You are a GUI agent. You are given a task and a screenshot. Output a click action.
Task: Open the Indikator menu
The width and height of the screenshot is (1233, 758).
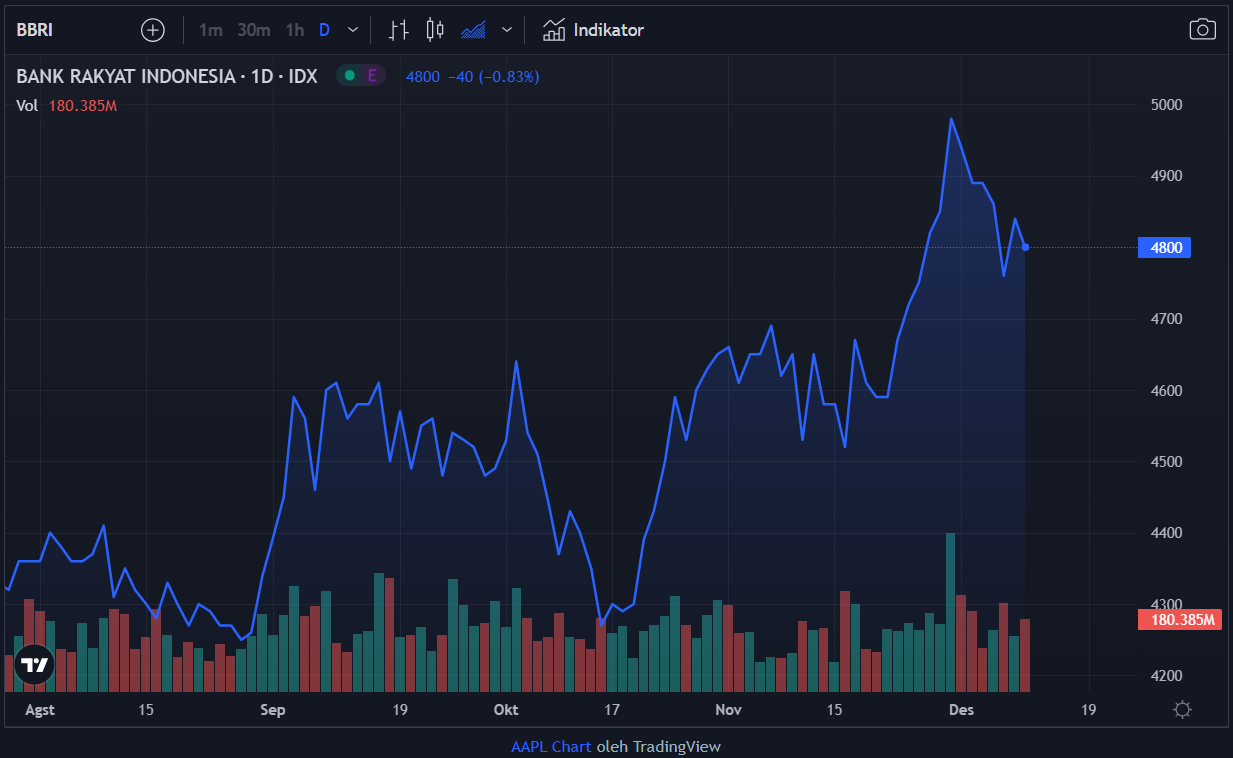593,30
